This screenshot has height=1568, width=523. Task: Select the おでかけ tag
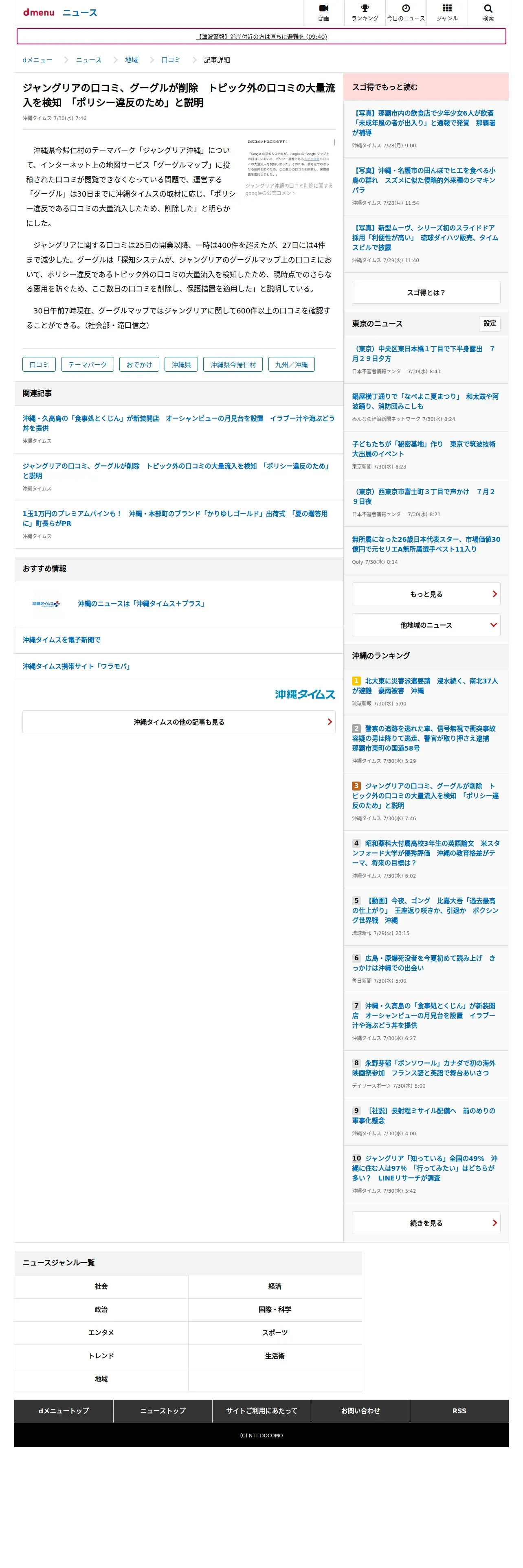click(139, 365)
